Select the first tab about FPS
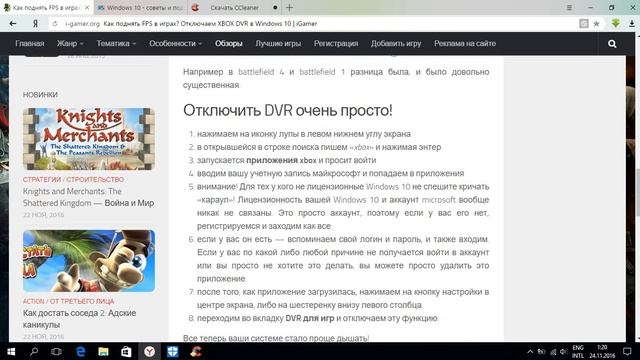The height and width of the screenshot is (360, 640). point(46,7)
